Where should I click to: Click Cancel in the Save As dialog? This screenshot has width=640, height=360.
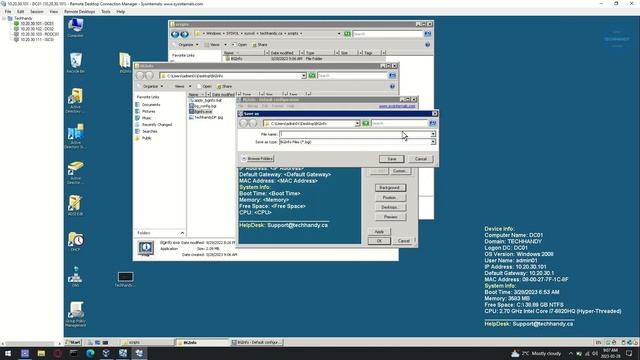(420, 159)
